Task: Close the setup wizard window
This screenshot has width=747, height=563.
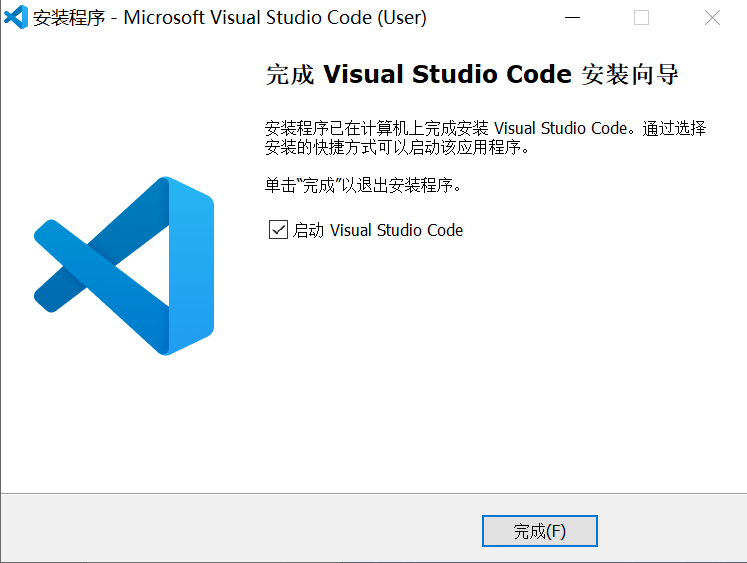Action: click(711, 17)
